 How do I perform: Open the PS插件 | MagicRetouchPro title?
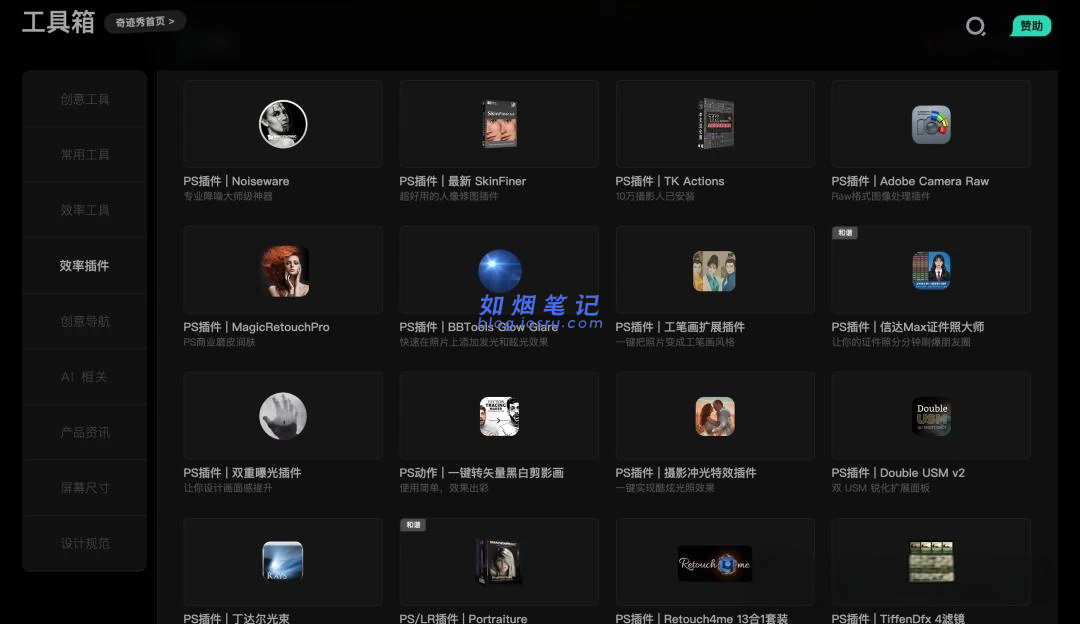point(256,327)
